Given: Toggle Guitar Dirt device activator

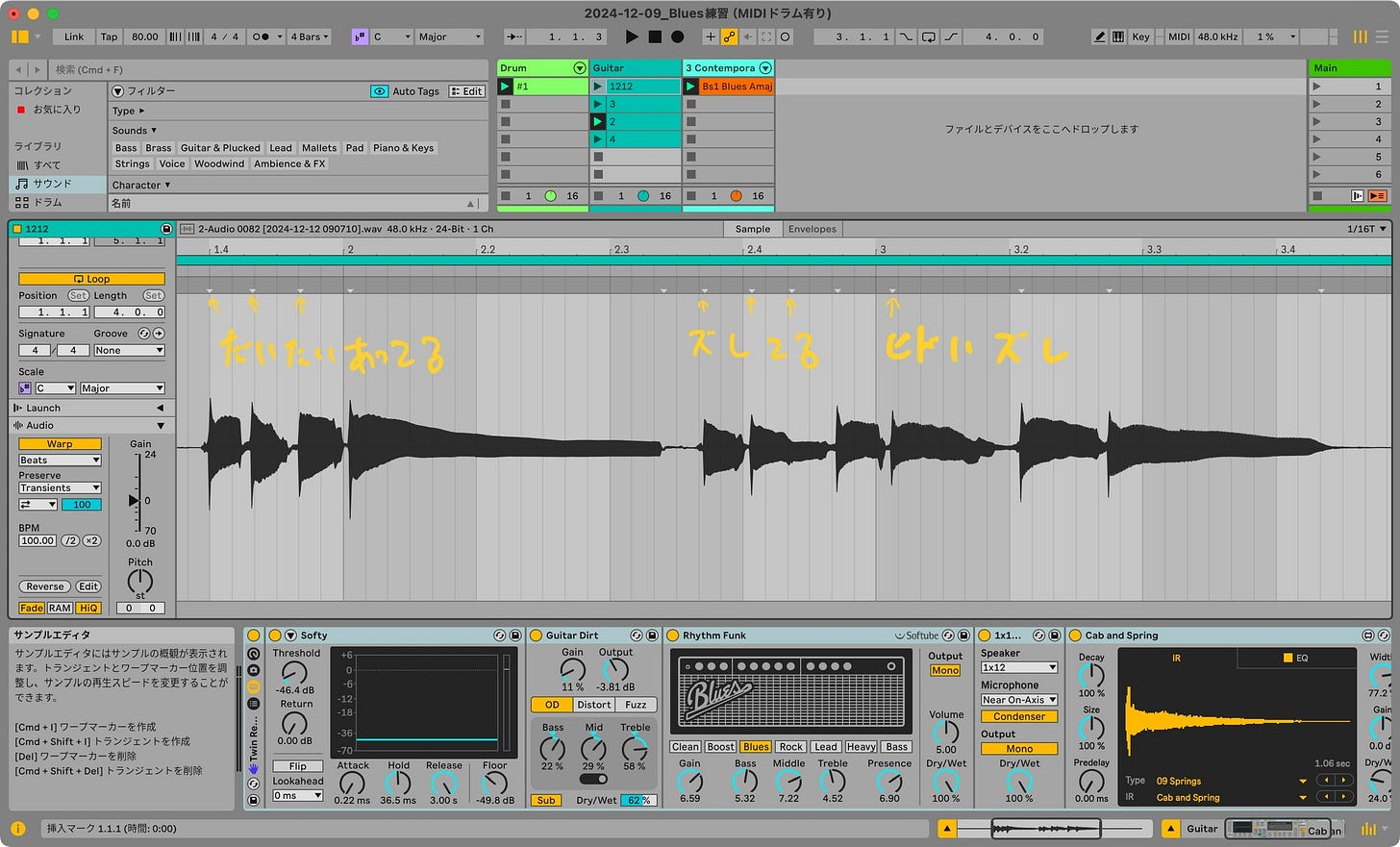Looking at the screenshot, I should pyautogui.click(x=537, y=635).
